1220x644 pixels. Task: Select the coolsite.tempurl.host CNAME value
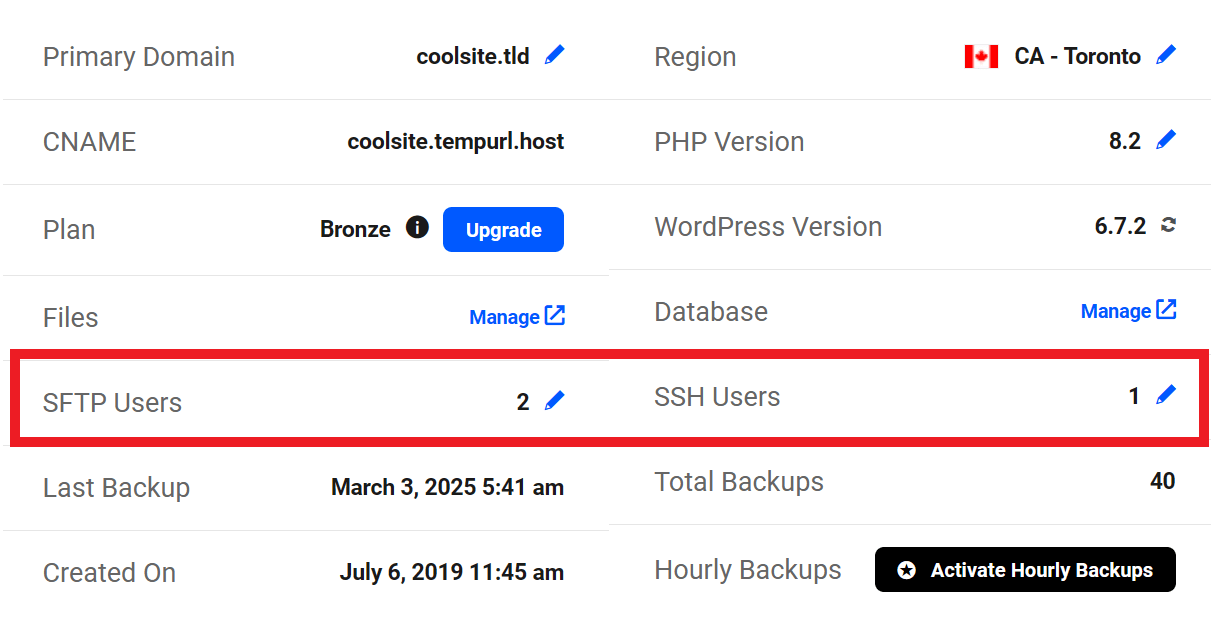point(456,142)
